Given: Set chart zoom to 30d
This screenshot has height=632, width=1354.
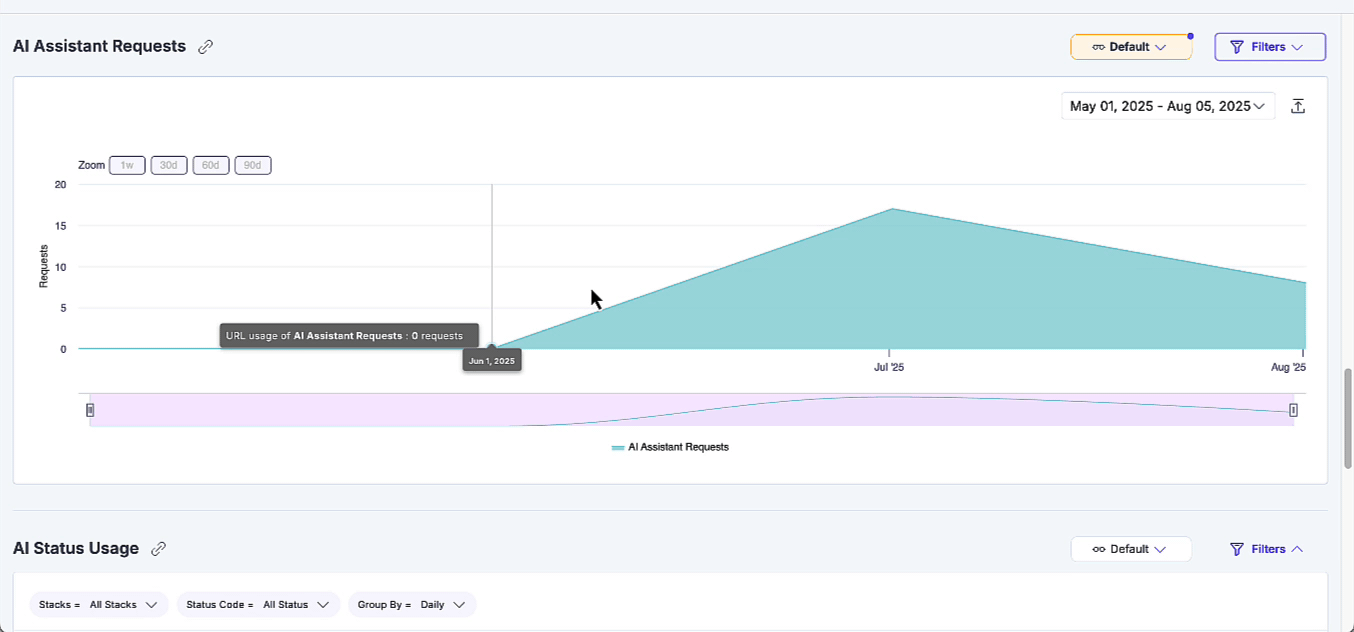Looking at the screenshot, I should 169,165.
